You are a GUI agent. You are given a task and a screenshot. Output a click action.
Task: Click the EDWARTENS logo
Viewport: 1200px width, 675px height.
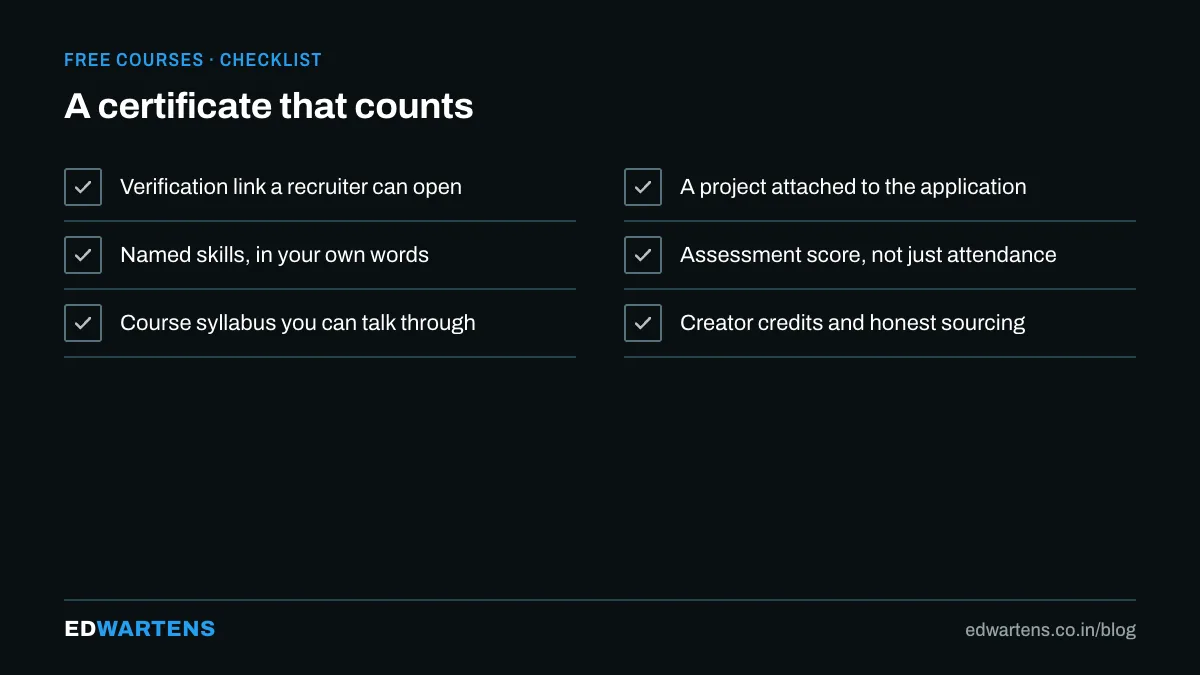(x=140, y=629)
